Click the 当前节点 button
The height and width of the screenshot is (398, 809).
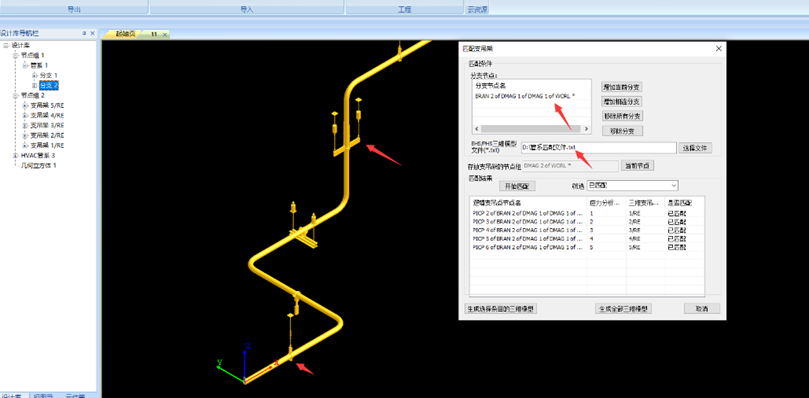pyautogui.click(x=638, y=166)
